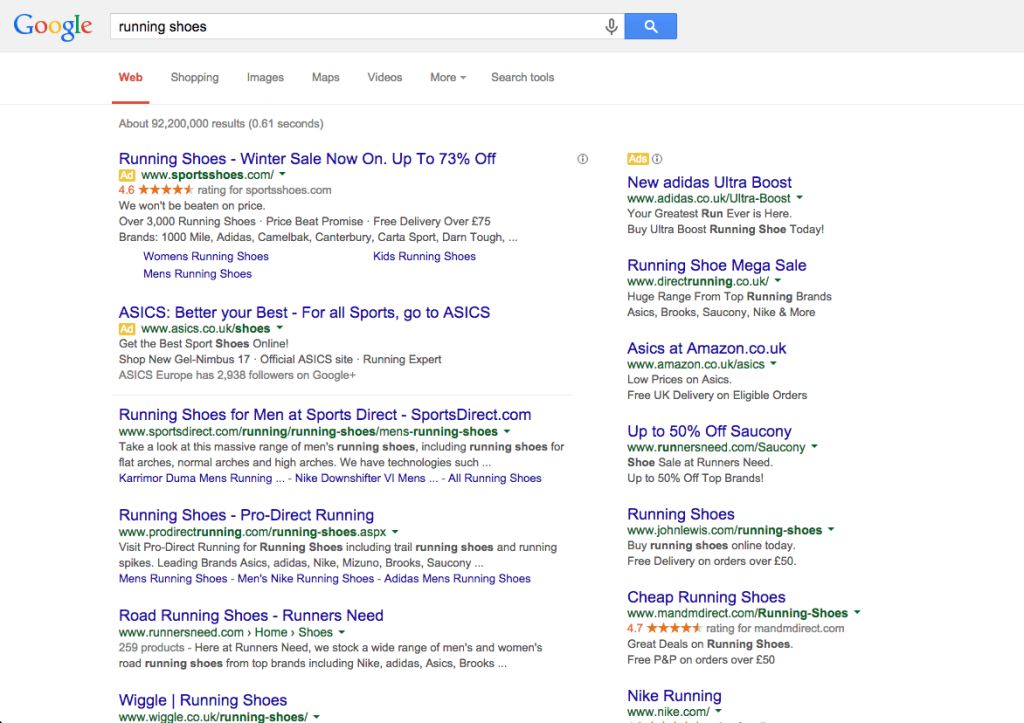Open Road Running Shoes - Runners Need result
Viewport: 1024px width, 723px height.
coord(251,615)
